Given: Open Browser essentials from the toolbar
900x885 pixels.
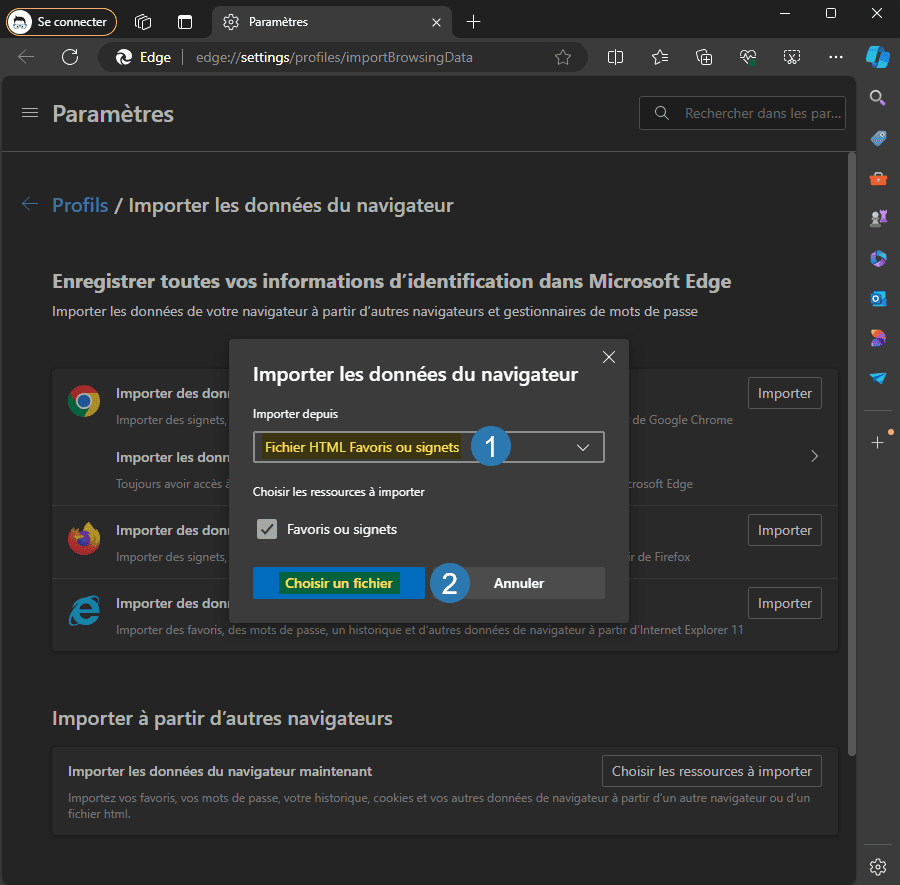Looking at the screenshot, I should click(x=748, y=57).
